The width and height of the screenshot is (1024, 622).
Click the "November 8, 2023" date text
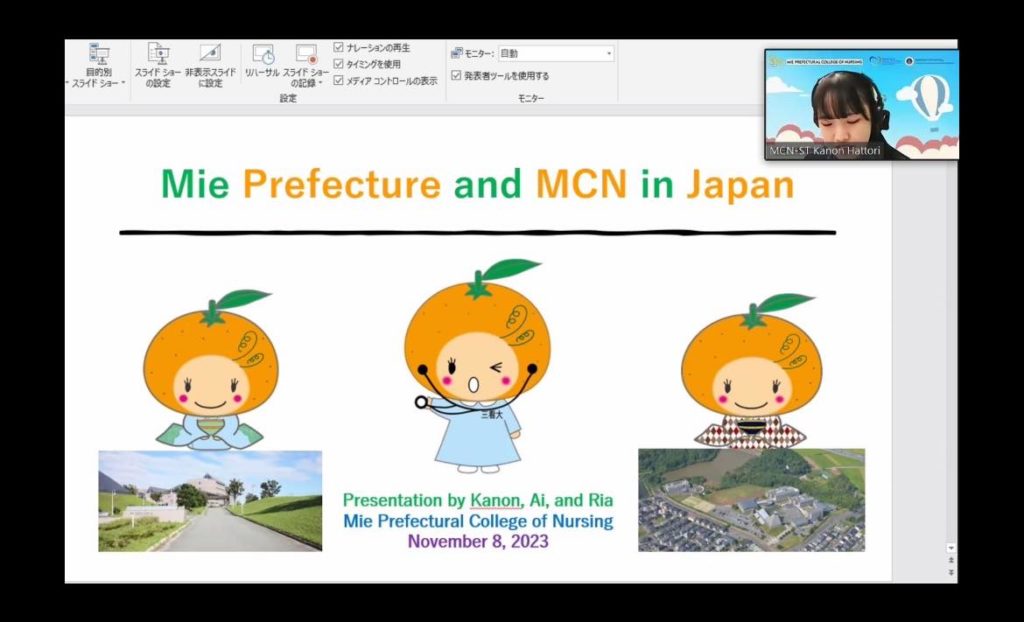click(x=477, y=541)
